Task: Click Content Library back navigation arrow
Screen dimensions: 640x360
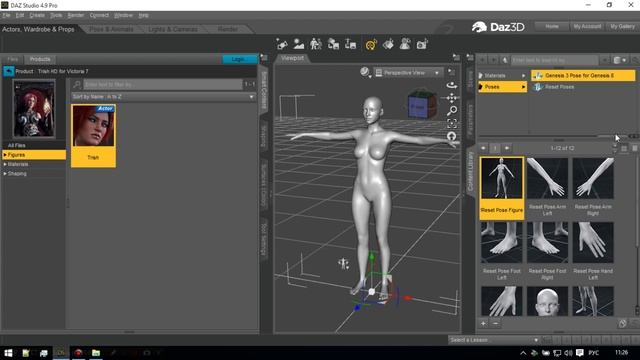Action: pyautogui.click(x=483, y=60)
